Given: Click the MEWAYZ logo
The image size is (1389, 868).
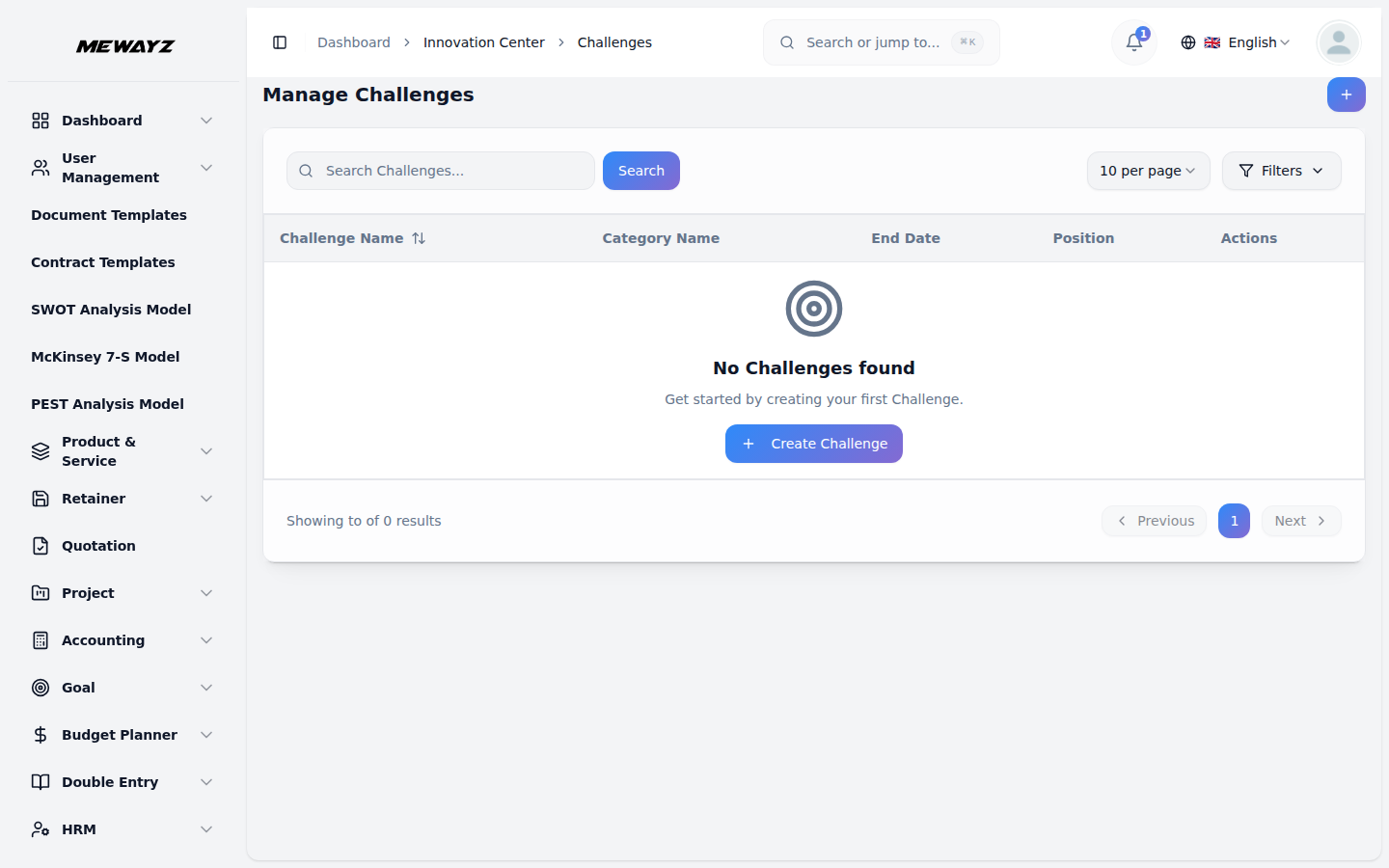Looking at the screenshot, I should 125,46.
